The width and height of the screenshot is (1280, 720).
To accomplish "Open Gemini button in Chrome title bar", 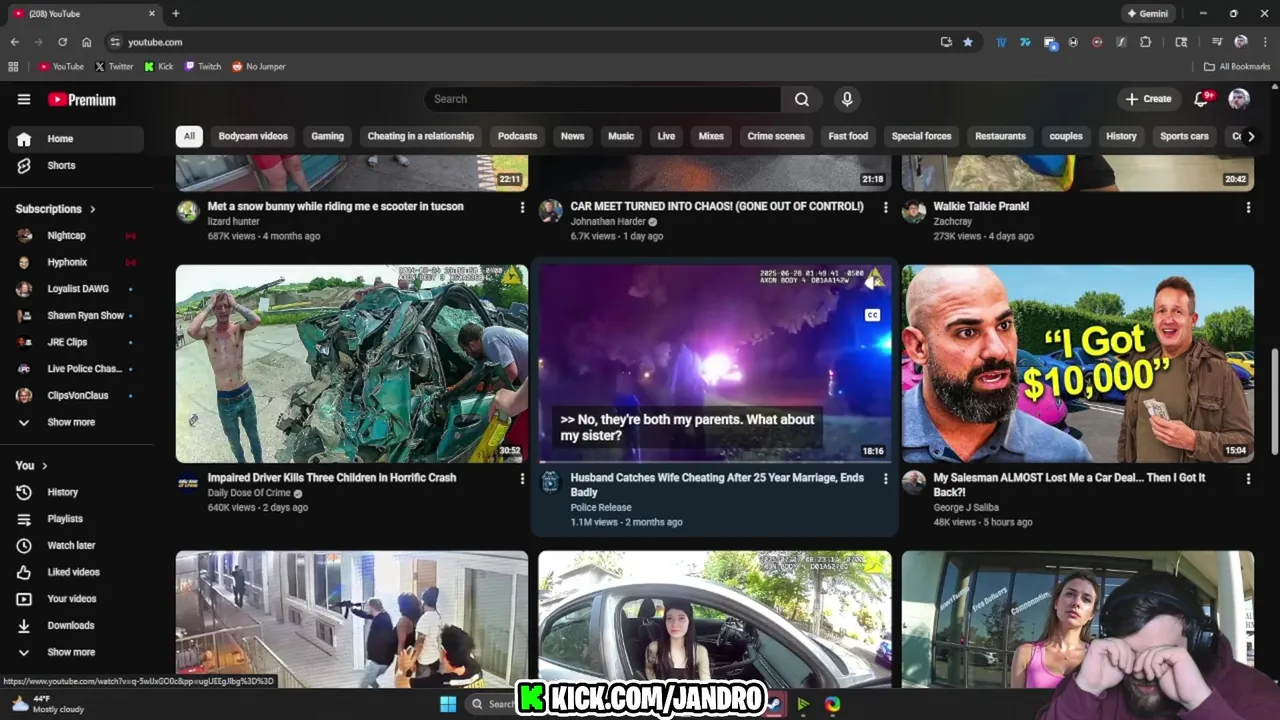I will pyautogui.click(x=1147, y=14).
